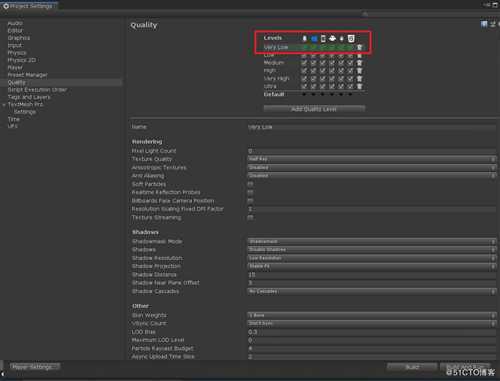Toggle Low checkbox under the HTML5 column
This screenshot has height=381, width=500.
pyautogui.click(x=350, y=56)
